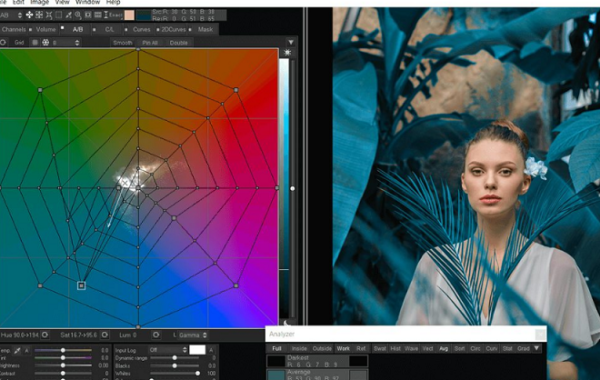
Task: Click the sun icon above luminance bar
Action: pyautogui.click(x=287, y=52)
